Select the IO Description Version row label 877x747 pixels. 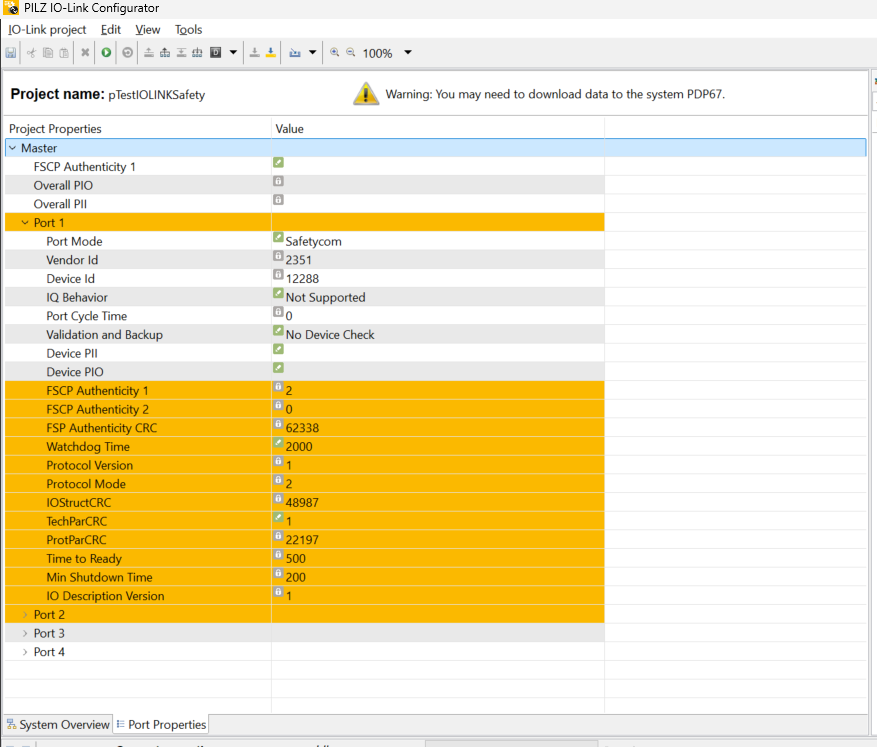(x=105, y=596)
